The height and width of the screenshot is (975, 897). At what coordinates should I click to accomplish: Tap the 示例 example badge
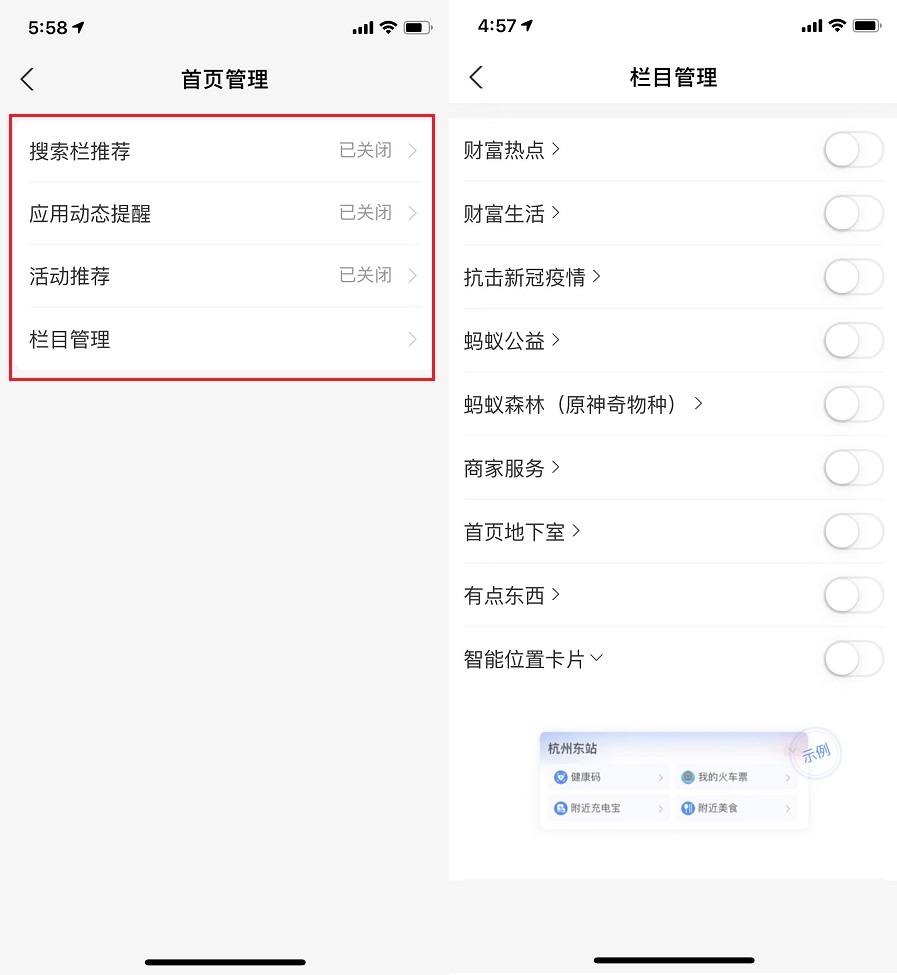click(x=815, y=756)
